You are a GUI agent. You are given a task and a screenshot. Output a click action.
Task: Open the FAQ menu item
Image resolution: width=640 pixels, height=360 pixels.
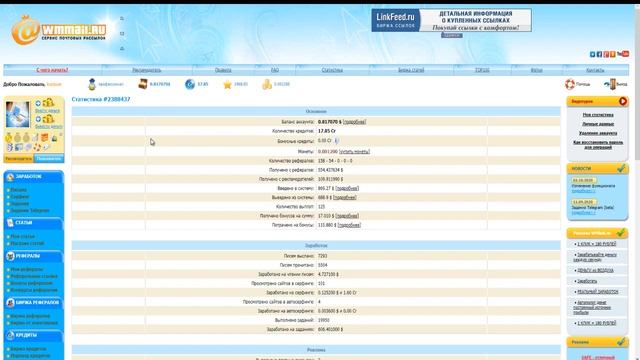pyautogui.click(x=275, y=70)
